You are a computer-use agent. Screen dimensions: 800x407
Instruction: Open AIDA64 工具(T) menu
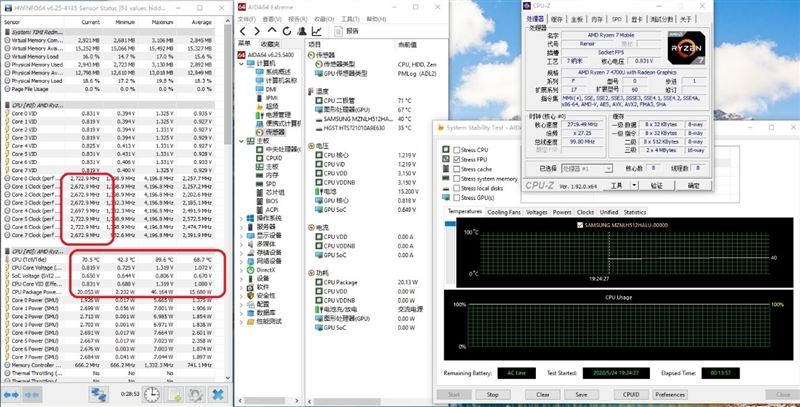pos(350,19)
